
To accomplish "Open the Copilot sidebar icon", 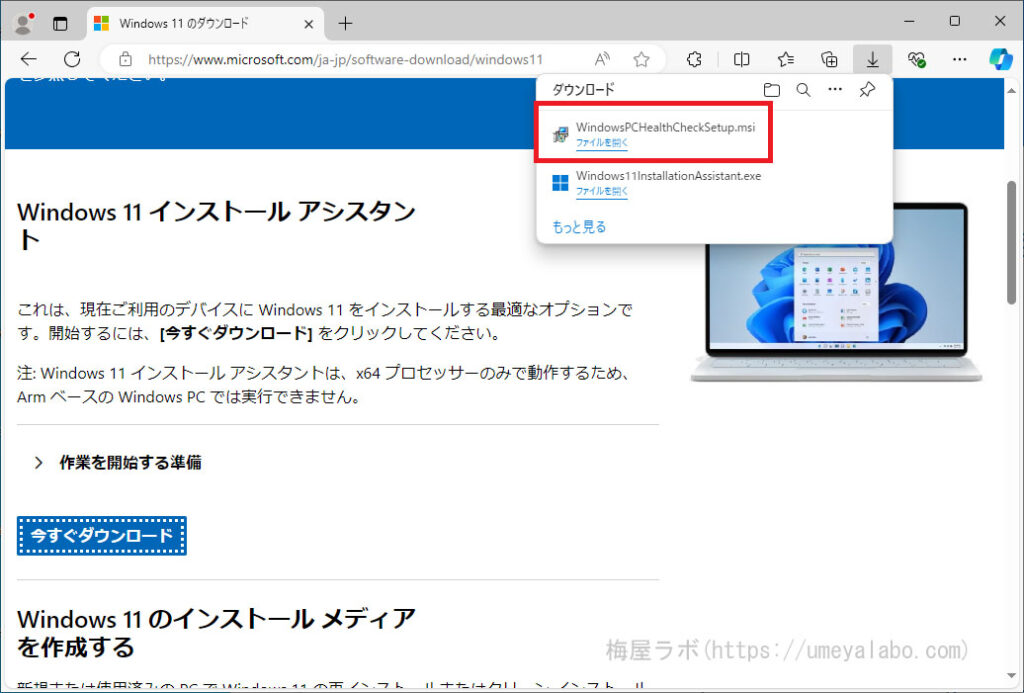I will click(x=1000, y=59).
